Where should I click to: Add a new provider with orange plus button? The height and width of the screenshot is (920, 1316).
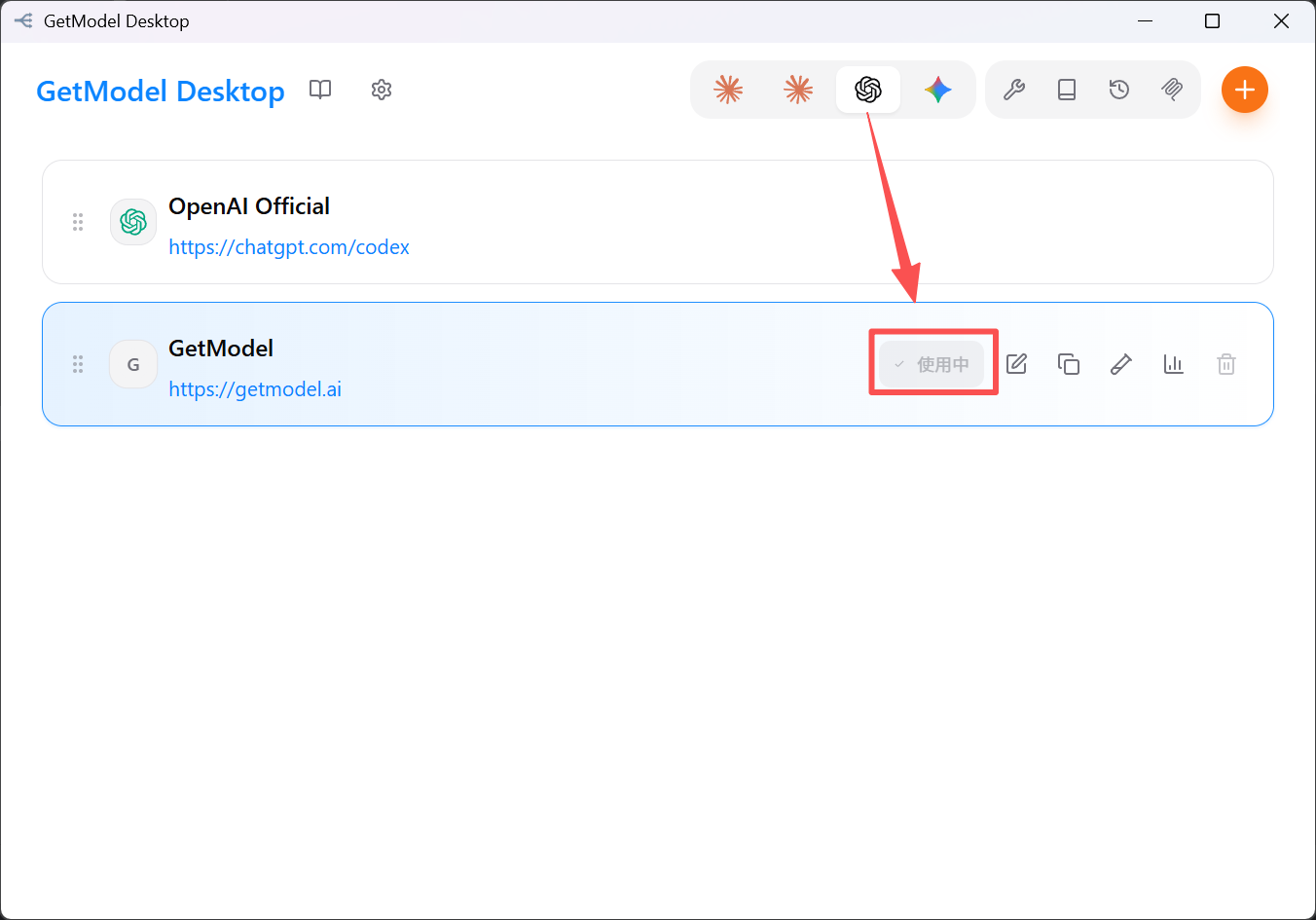[1245, 90]
